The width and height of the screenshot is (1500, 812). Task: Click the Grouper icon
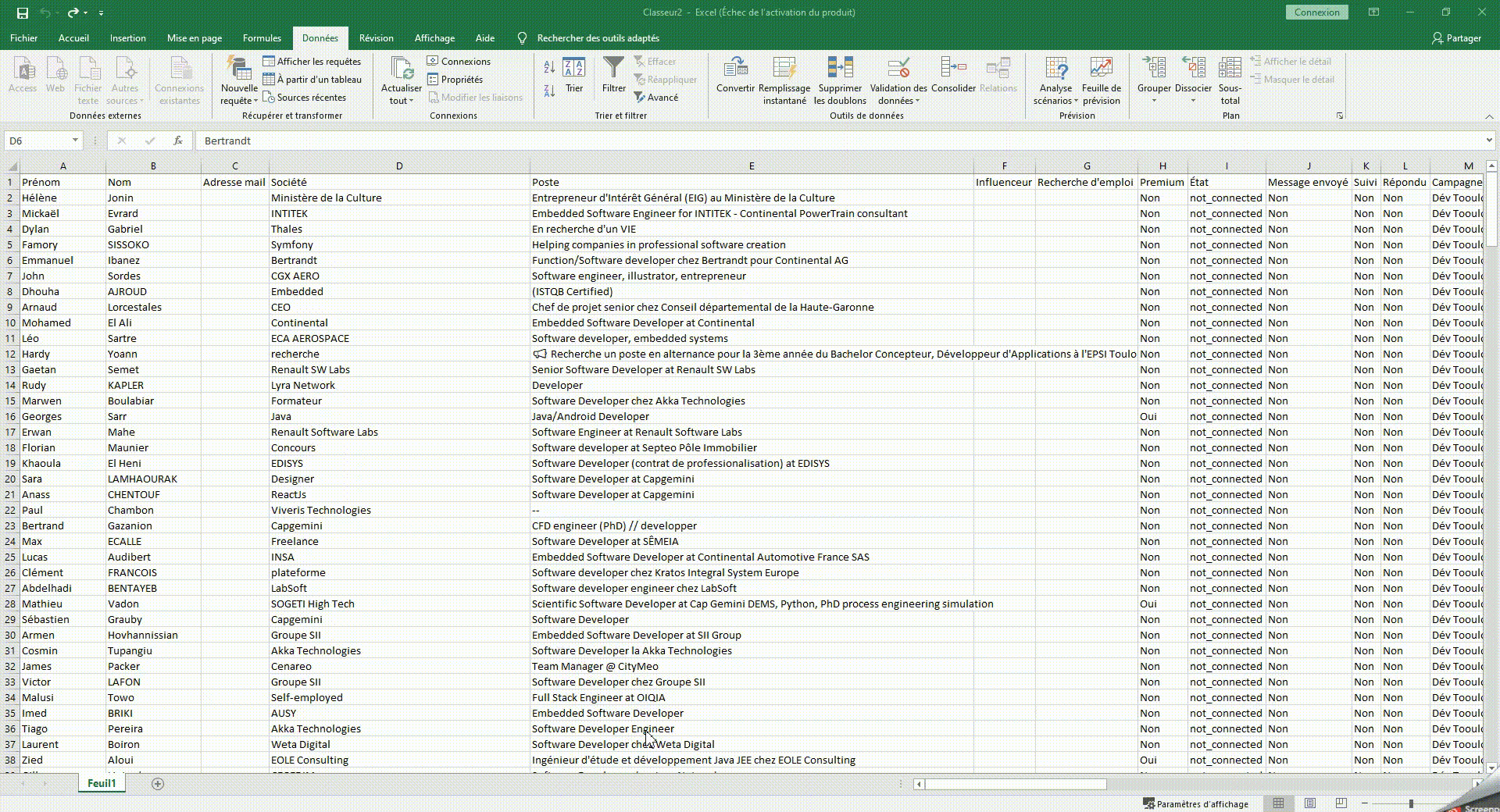point(1154,68)
